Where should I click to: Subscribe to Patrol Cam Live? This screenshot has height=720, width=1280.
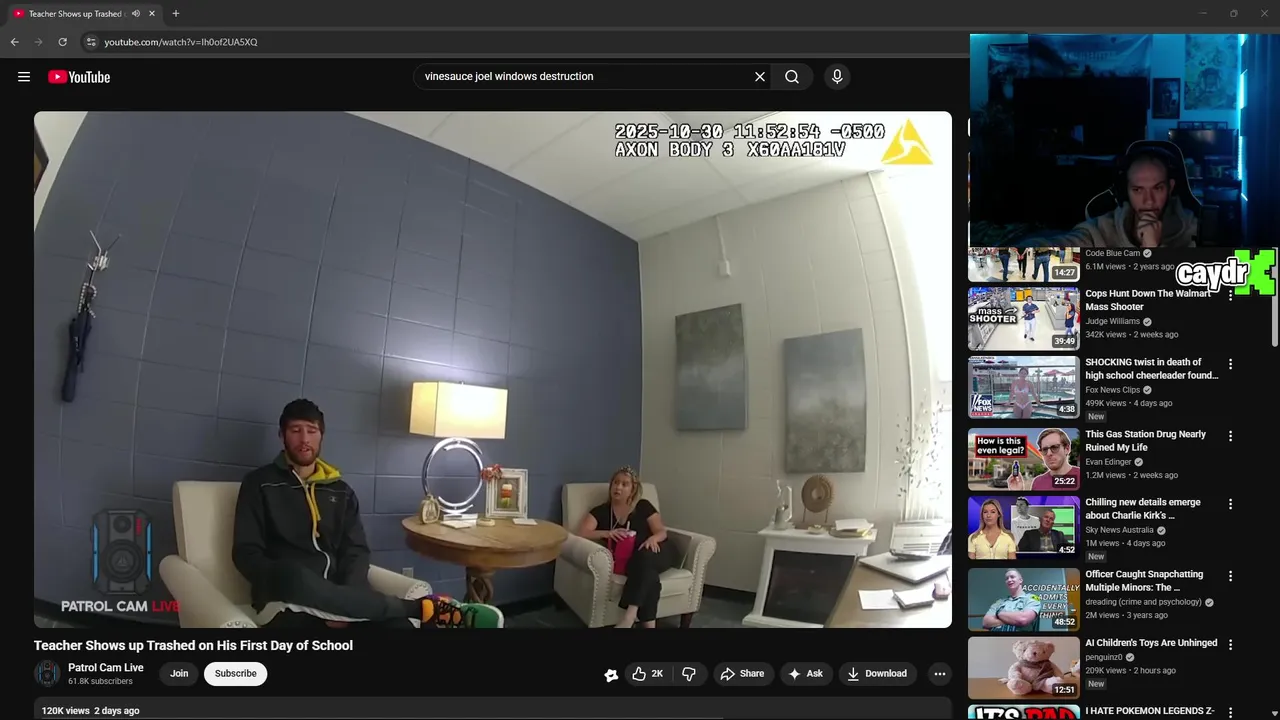[x=236, y=674]
